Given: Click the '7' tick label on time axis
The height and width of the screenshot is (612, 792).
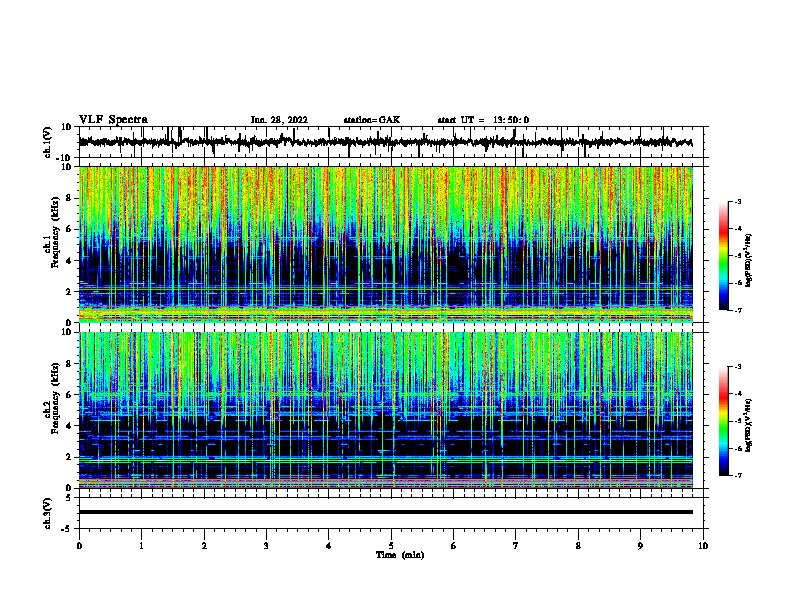Looking at the screenshot, I should click(516, 546).
